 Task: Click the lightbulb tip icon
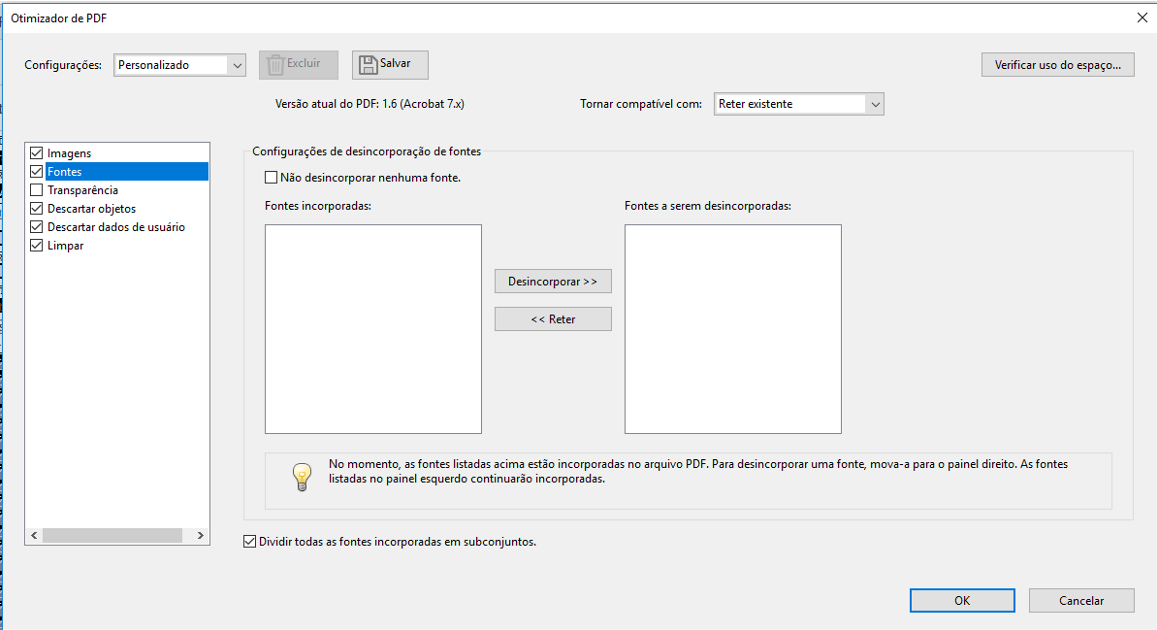click(x=302, y=477)
